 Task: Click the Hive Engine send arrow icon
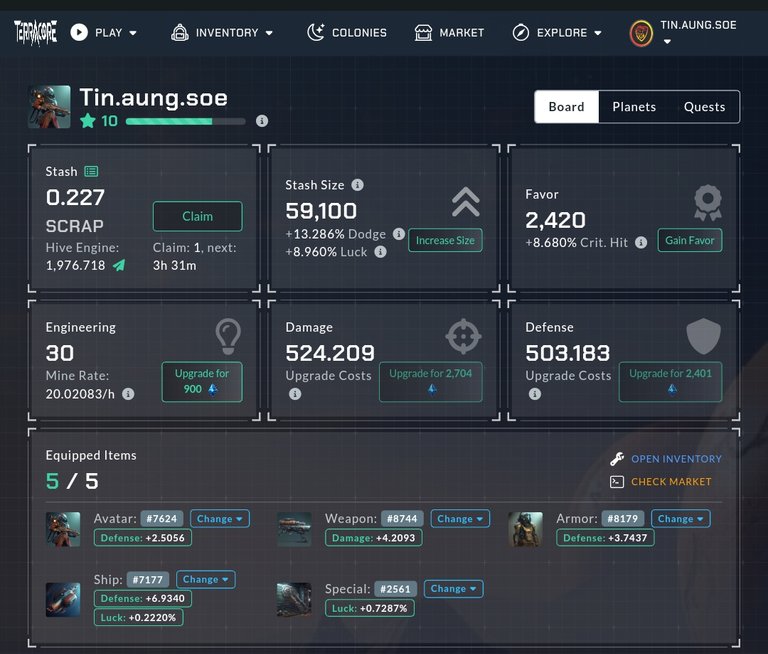coord(119,265)
